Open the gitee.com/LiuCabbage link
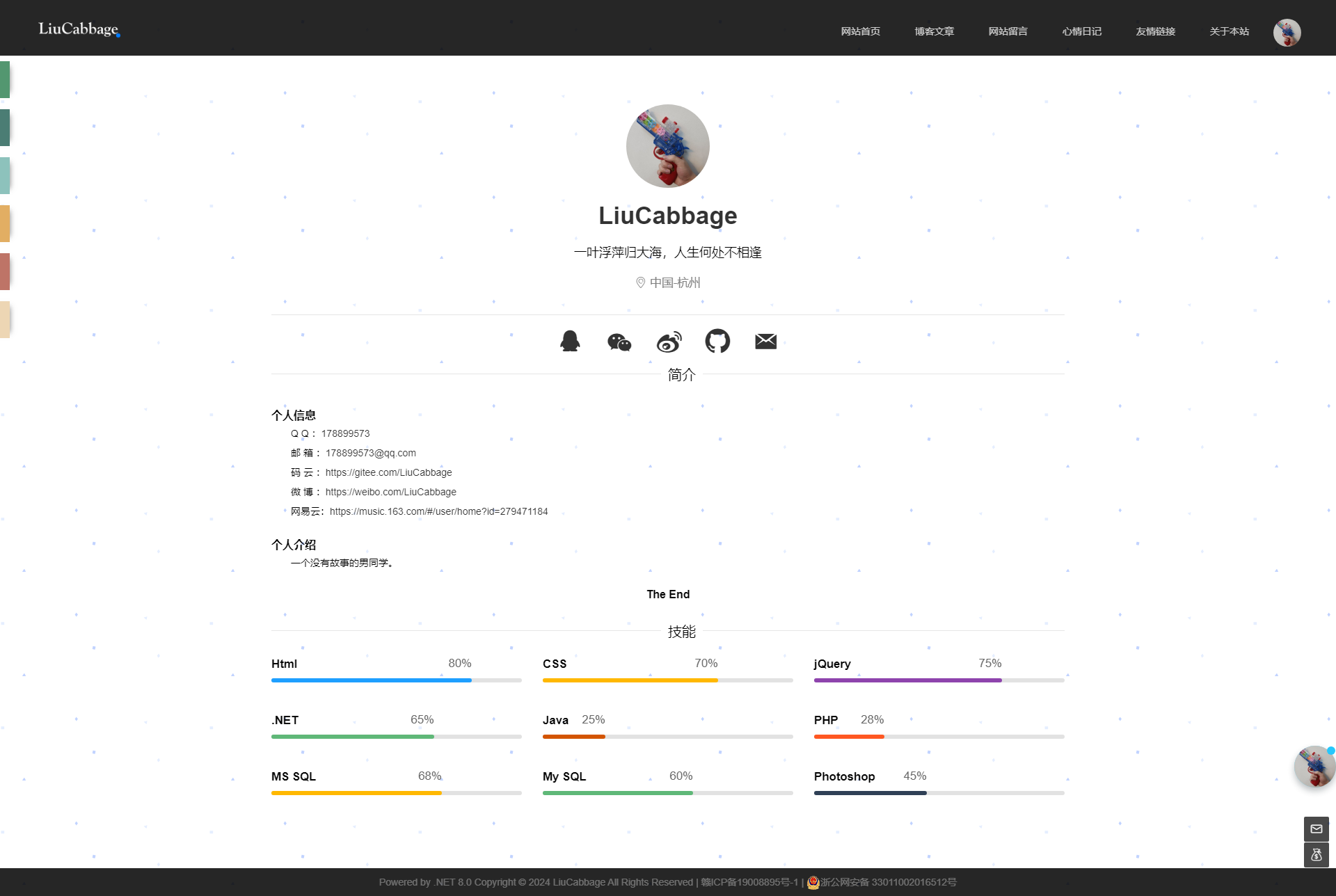This screenshot has width=1336, height=896. 388,472
